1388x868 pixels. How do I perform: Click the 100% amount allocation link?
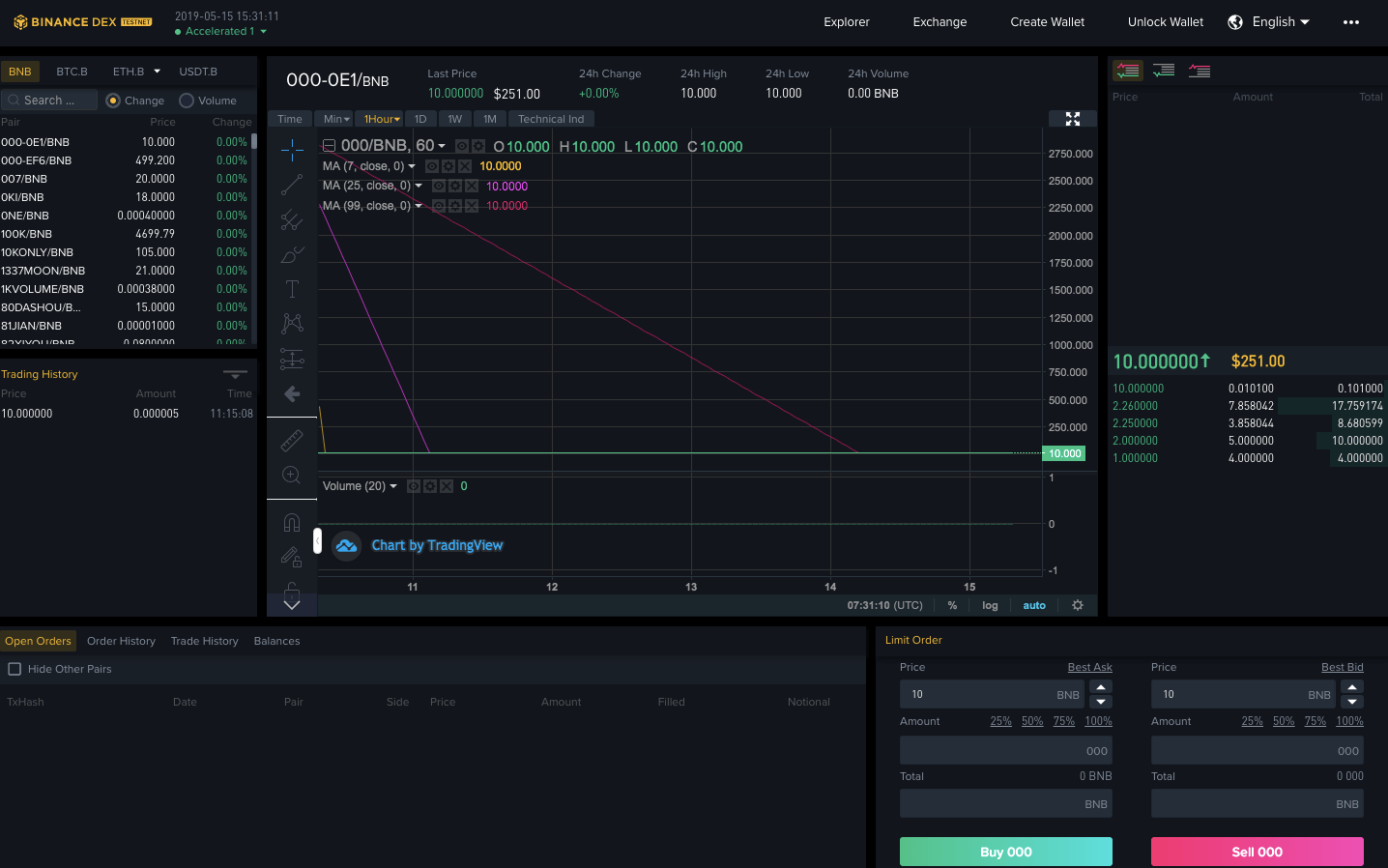(x=1099, y=720)
